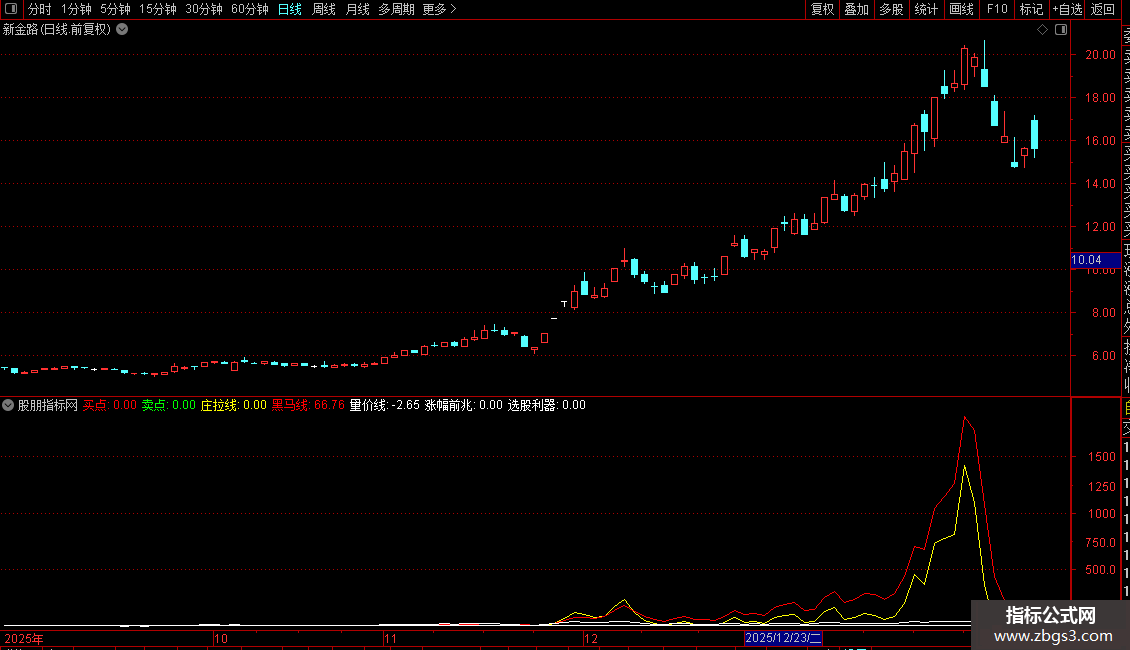Select the 15分钟 period
Viewport: 1130px width, 650px height.
[x=158, y=9]
